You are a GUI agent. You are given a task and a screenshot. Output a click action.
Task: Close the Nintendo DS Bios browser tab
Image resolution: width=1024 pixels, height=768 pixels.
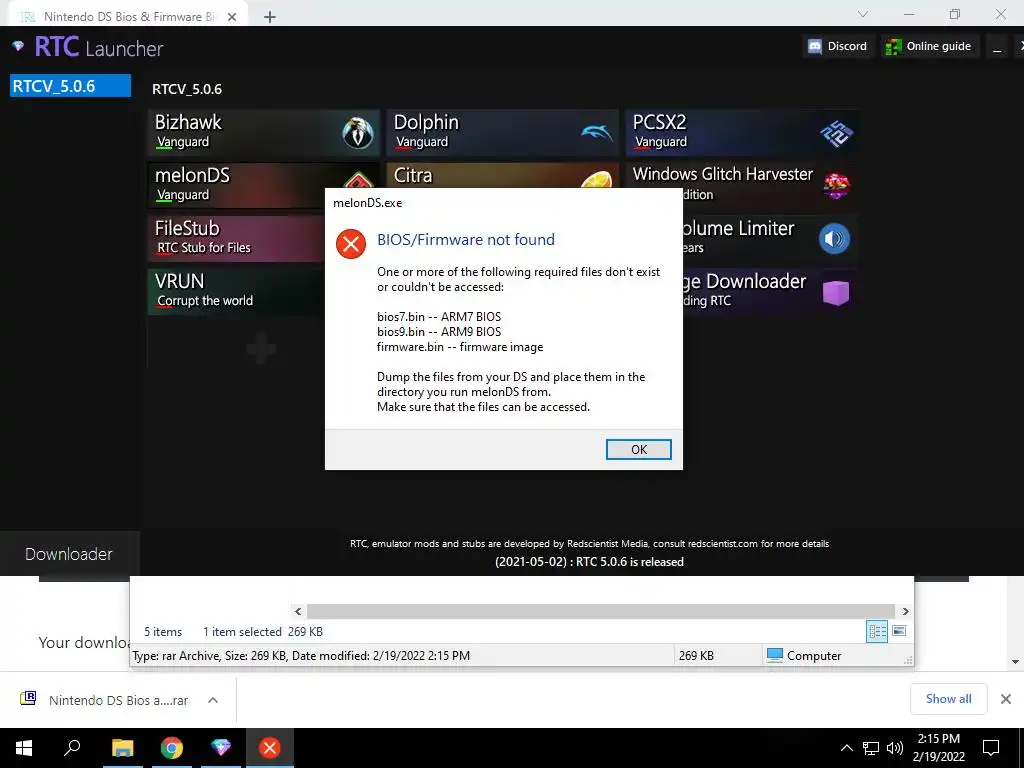coord(232,17)
